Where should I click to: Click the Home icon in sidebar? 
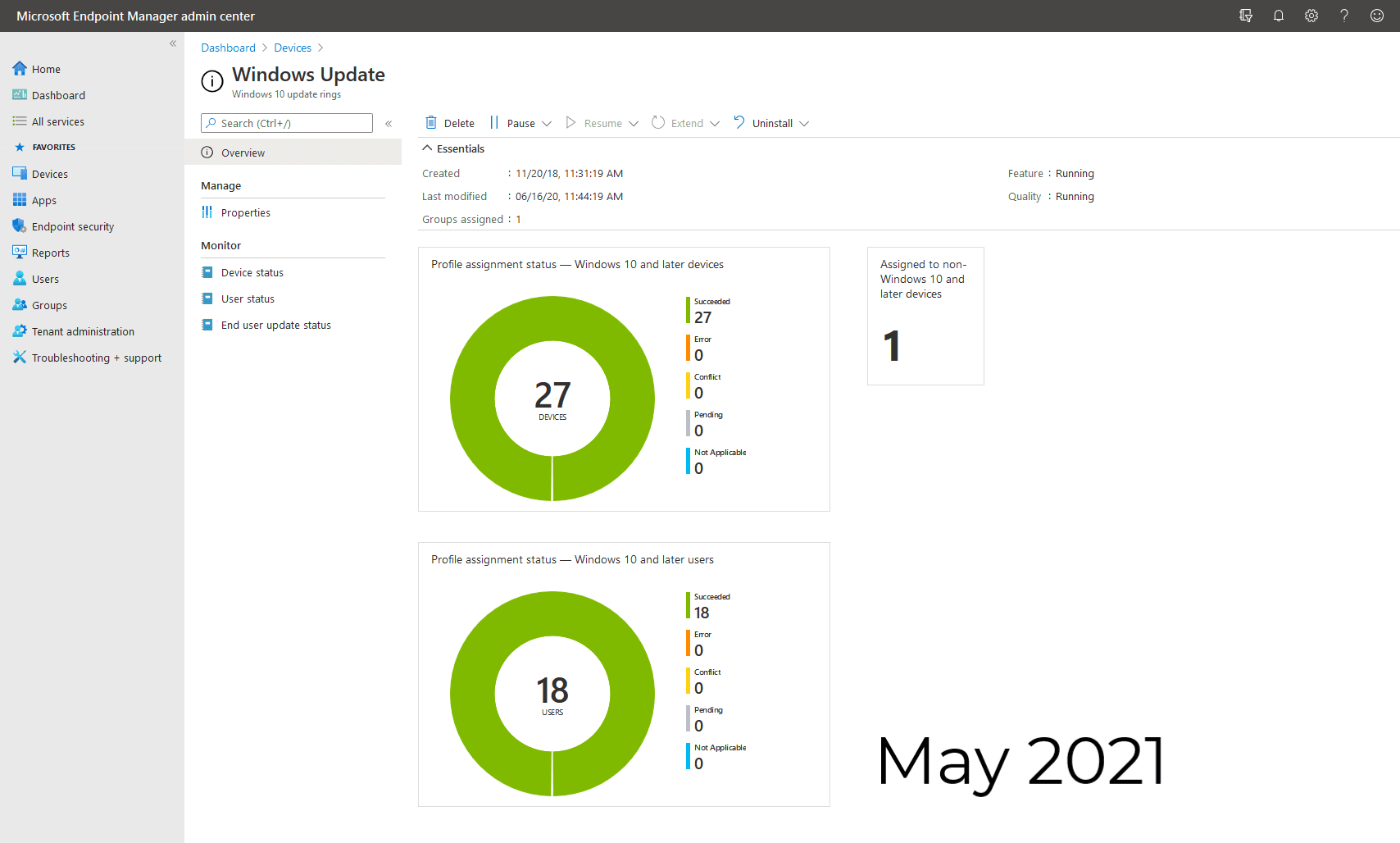(x=20, y=69)
